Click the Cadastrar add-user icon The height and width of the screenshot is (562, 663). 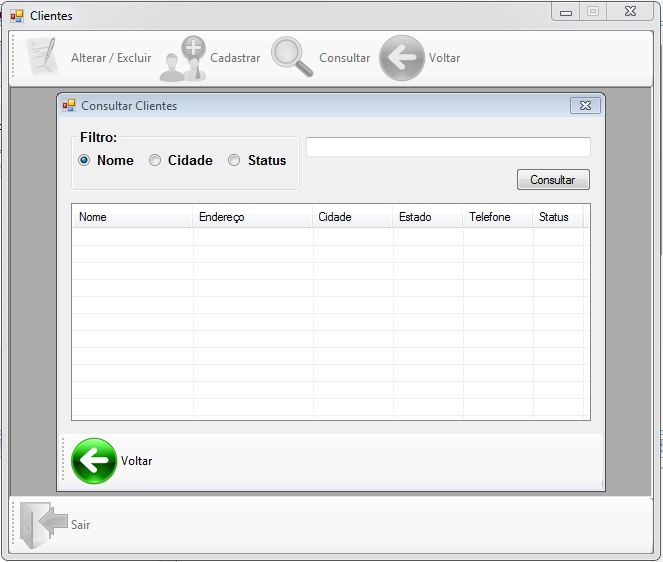(183, 58)
